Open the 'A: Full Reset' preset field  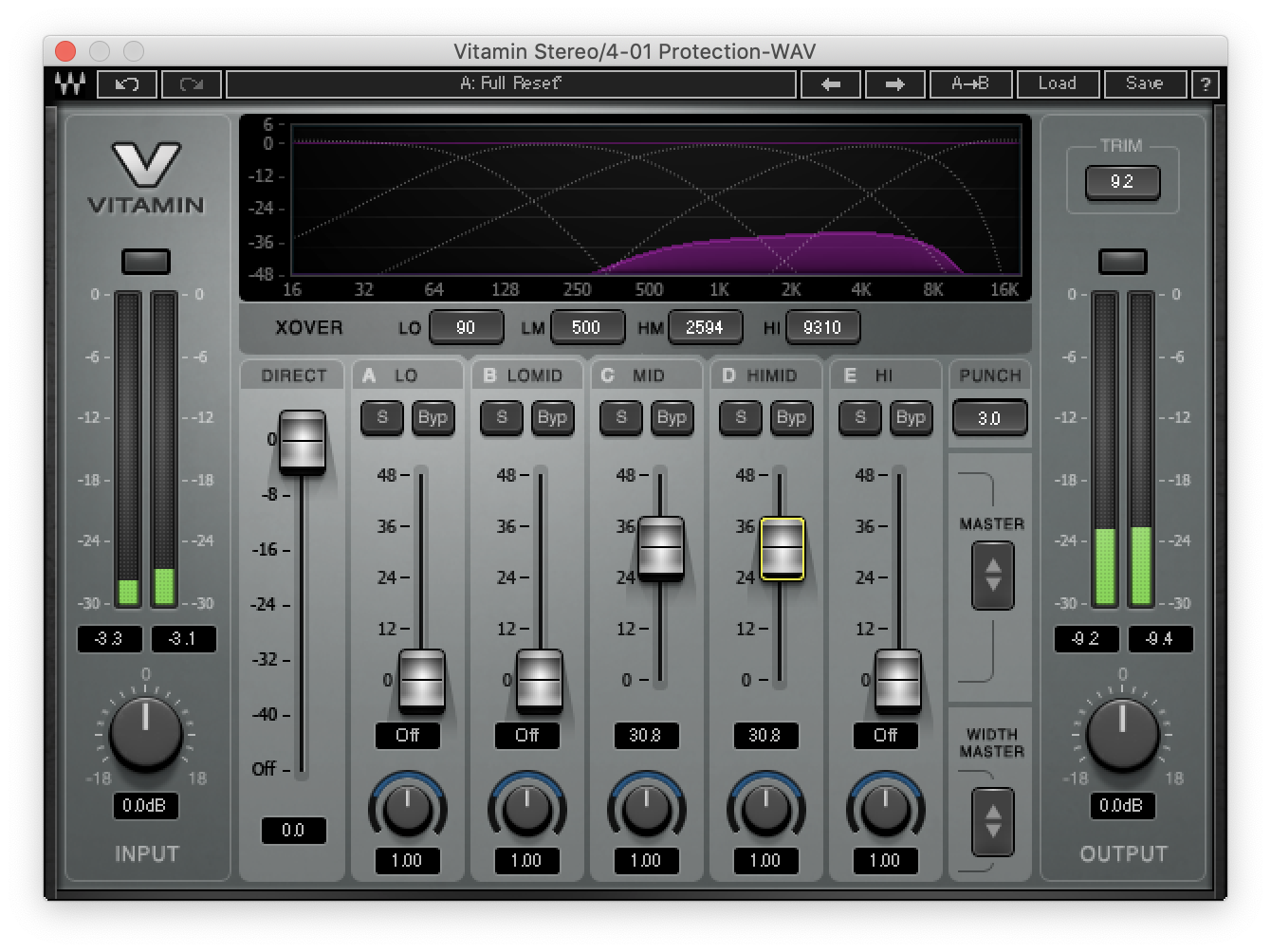point(511,83)
